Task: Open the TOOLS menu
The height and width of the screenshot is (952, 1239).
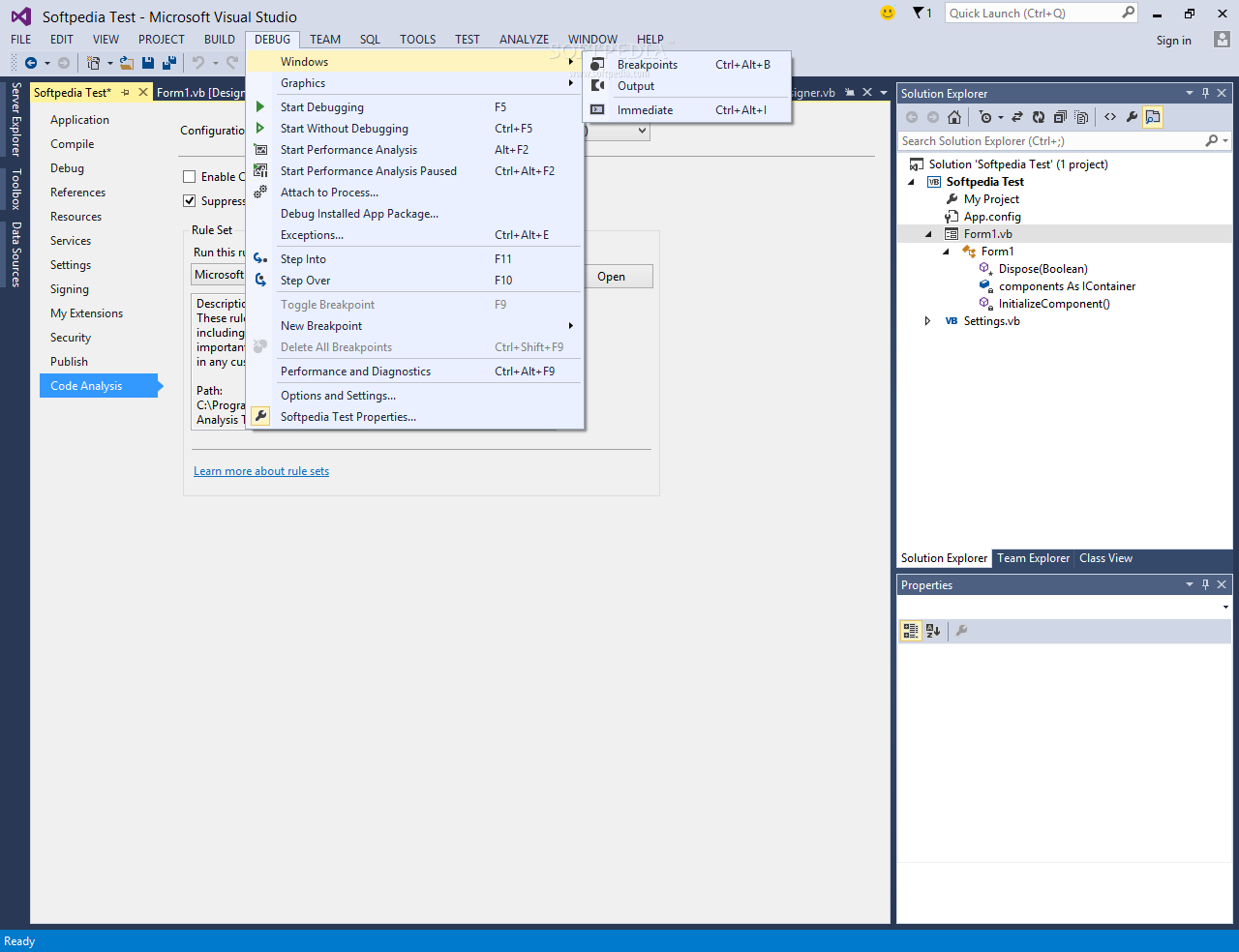Action: (x=417, y=40)
